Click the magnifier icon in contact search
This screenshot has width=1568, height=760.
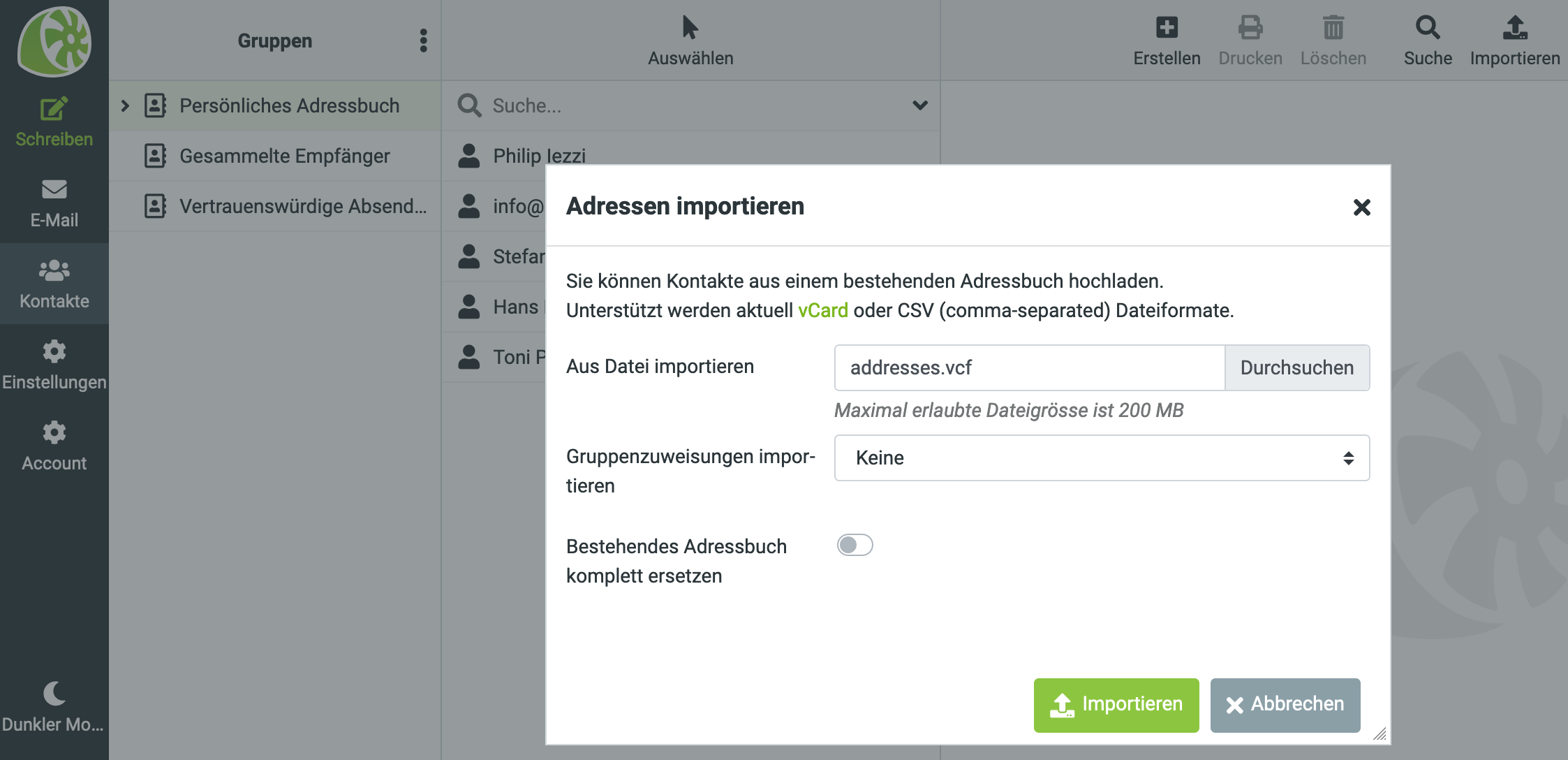click(x=469, y=105)
